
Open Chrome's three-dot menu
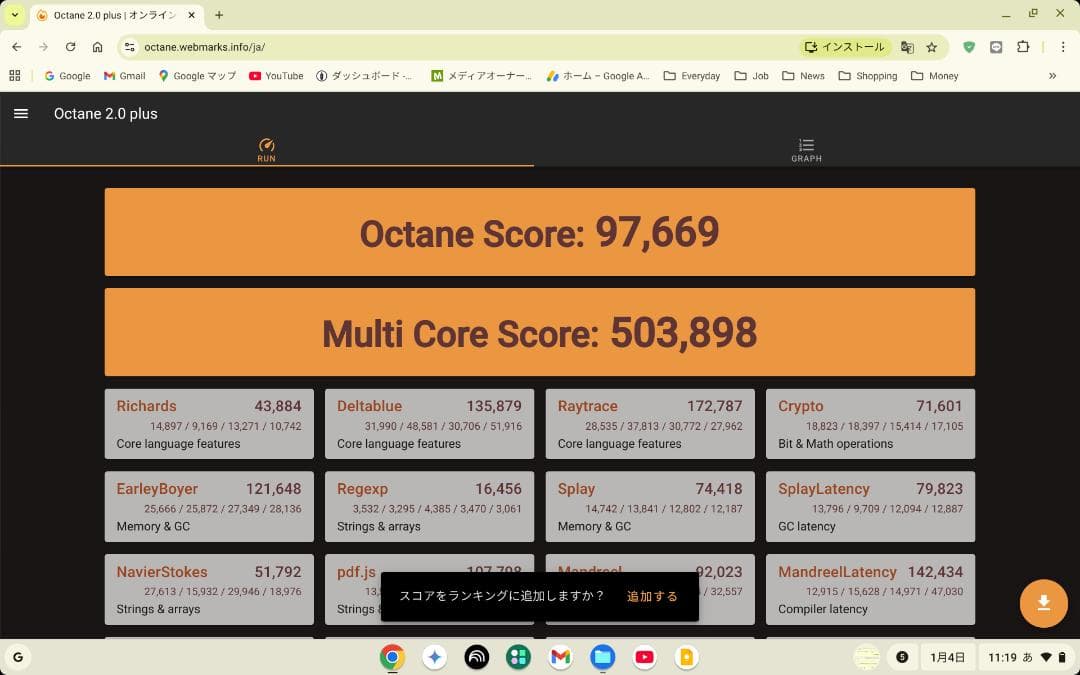click(1063, 46)
